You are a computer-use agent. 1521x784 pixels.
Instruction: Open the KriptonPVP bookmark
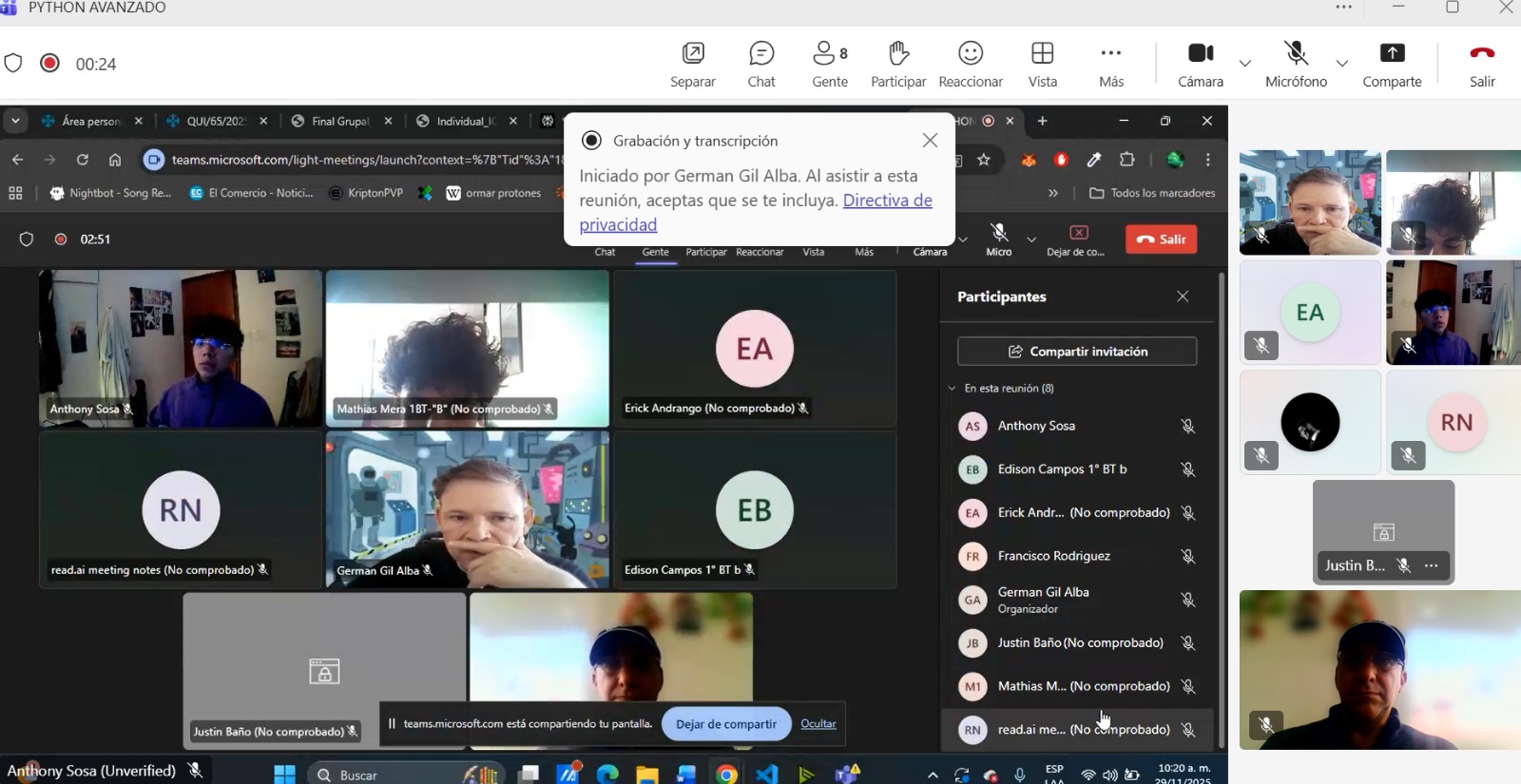[x=366, y=193]
